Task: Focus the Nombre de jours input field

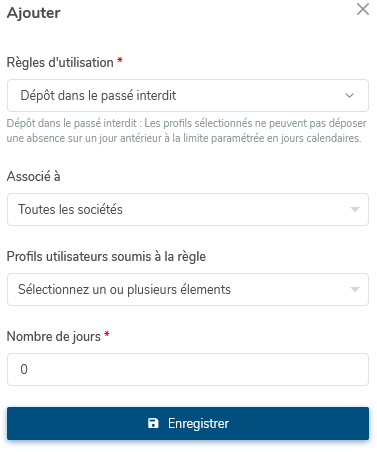Action: pyautogui.click(x=188, y=369)
